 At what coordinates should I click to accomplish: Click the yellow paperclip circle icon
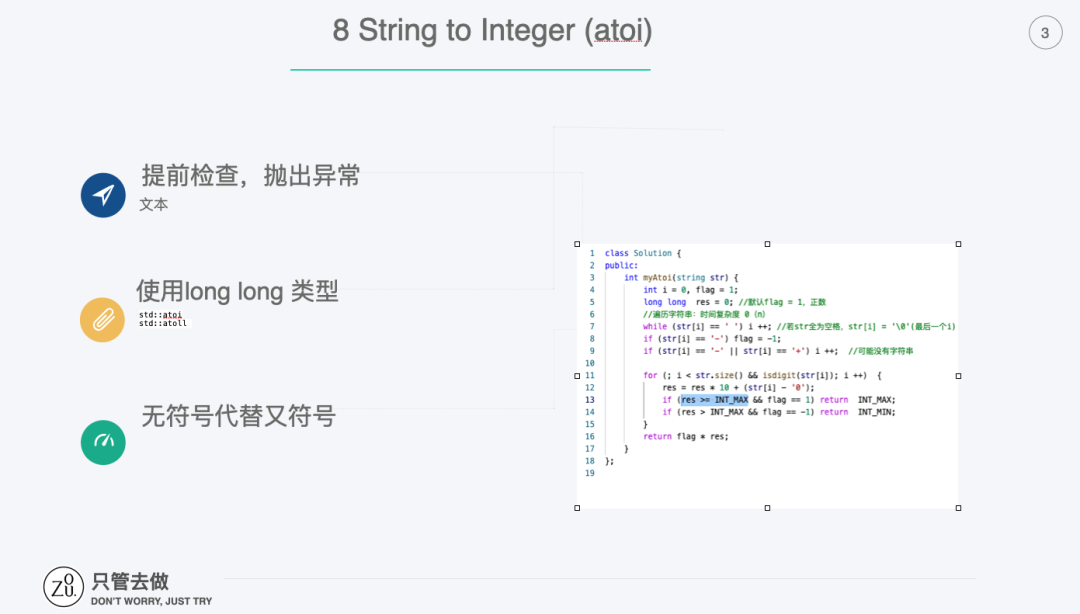[103, 320]
